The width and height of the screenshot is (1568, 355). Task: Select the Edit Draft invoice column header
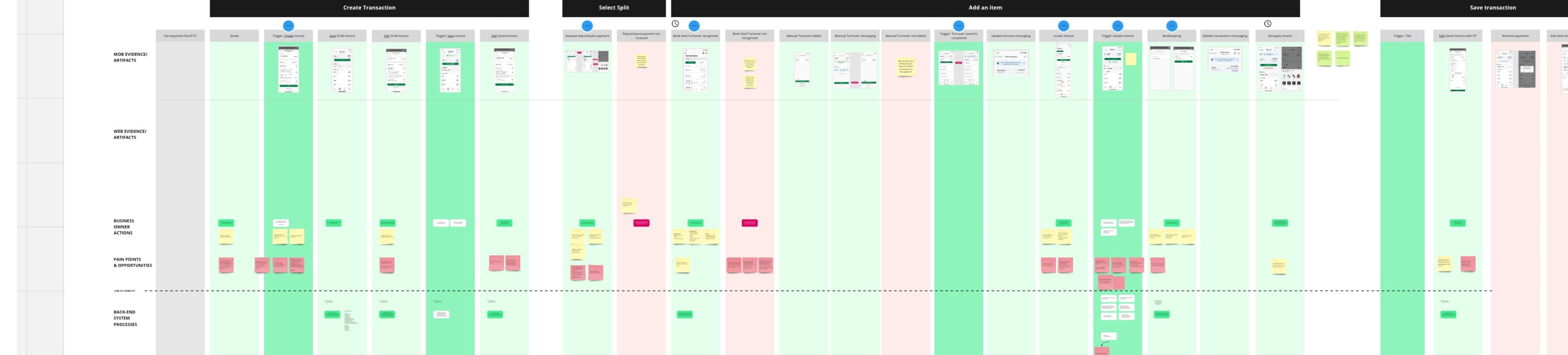[396, 36]
